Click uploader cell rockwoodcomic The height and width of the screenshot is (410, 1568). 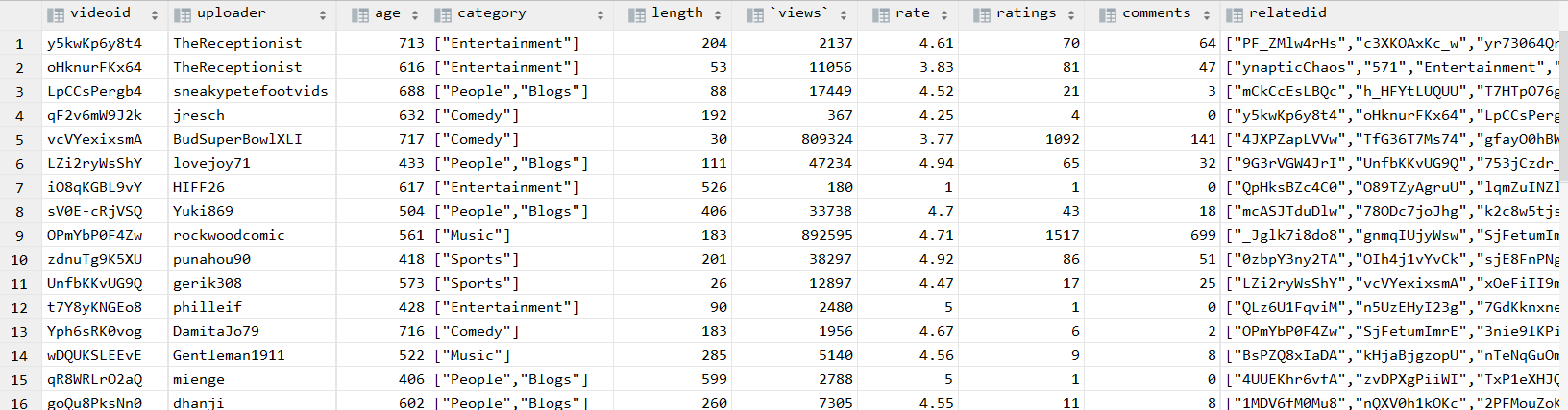coord(229,235)
